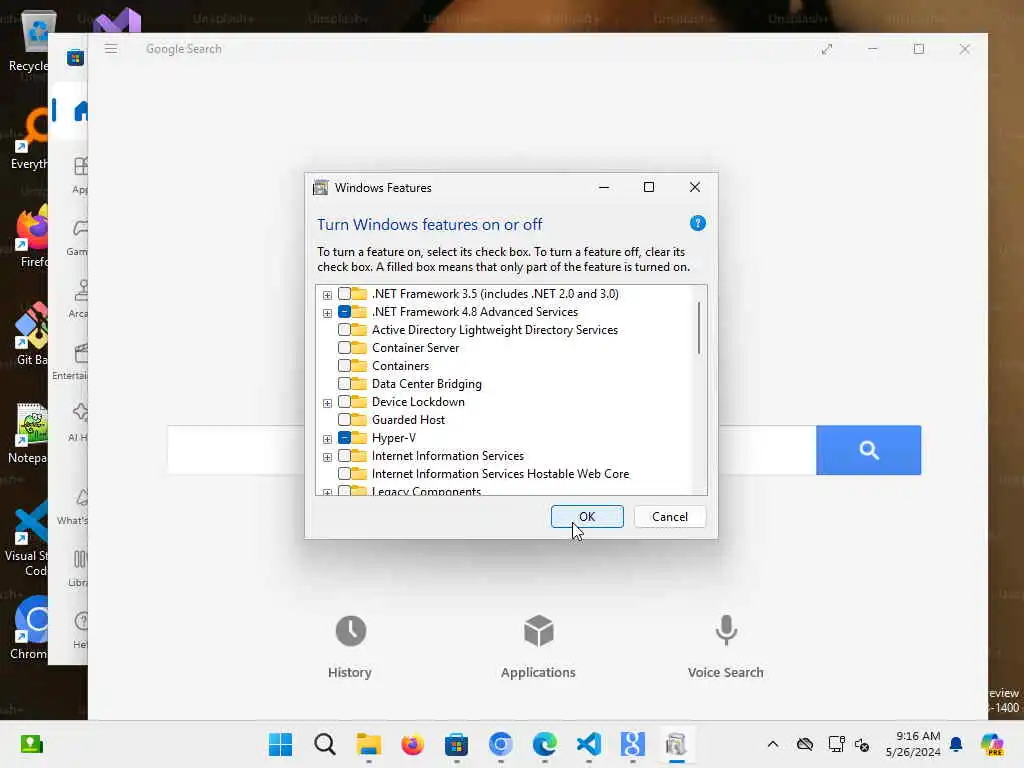Viewport: 1024px width, 768px height.
Task: Open hamburger menu in Google Search window
Action: 111,49
